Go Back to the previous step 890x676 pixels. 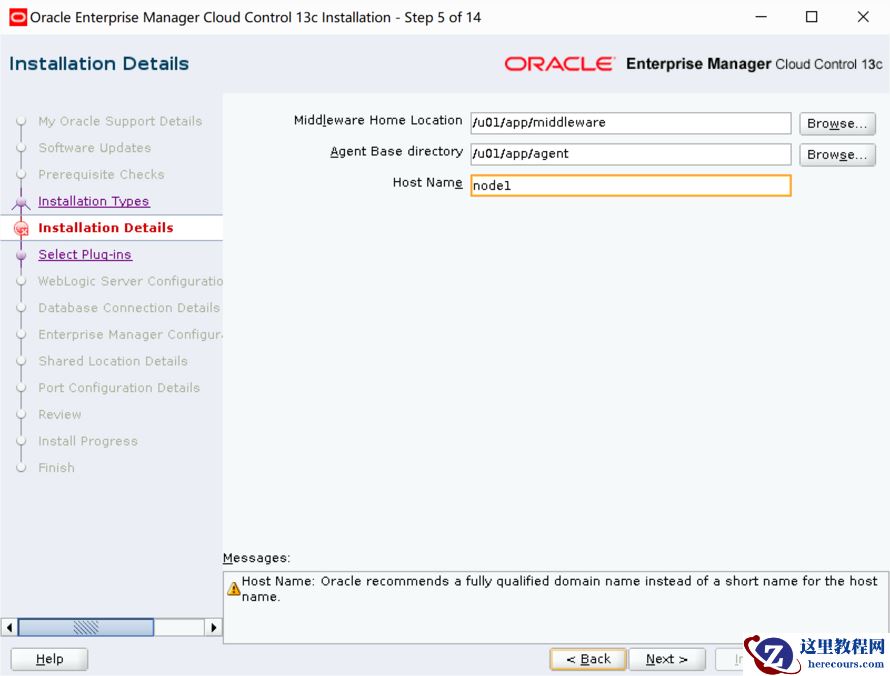point(588,659)
